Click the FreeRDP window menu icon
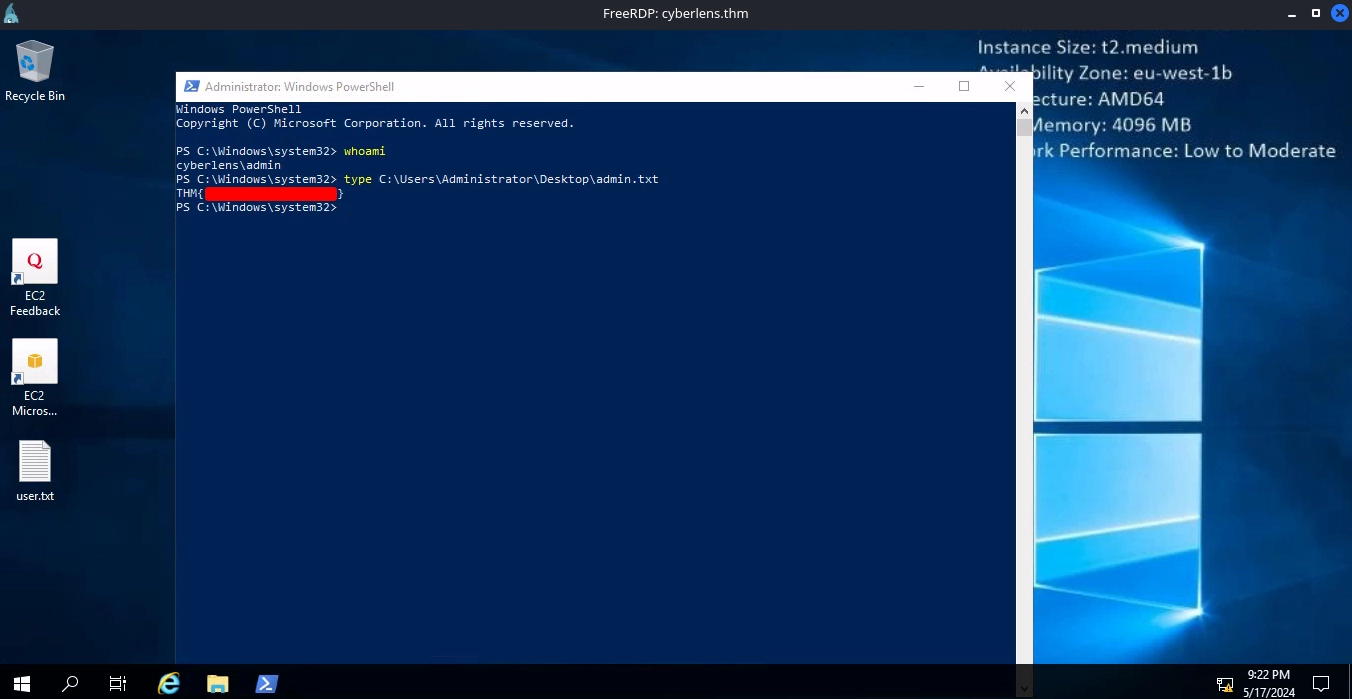The height and width of the screenshot is (699, 1352). 12,14
